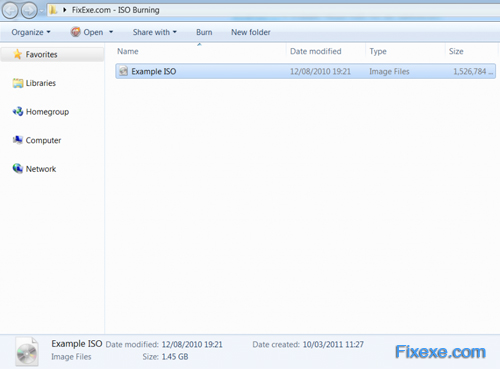Sort by Date modified column header

[316, 51]
